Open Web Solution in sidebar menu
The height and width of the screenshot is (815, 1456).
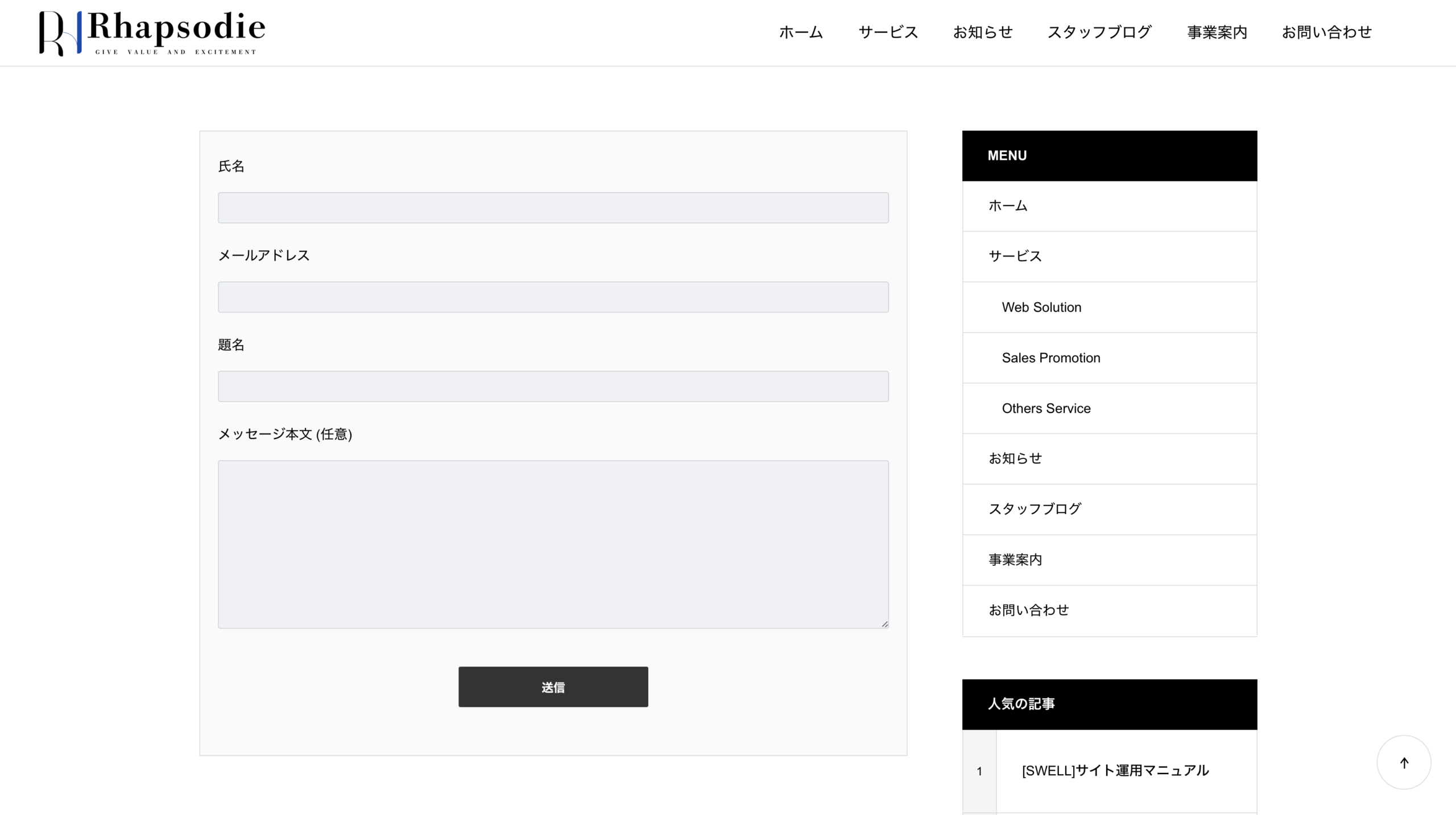(1041, 307)
